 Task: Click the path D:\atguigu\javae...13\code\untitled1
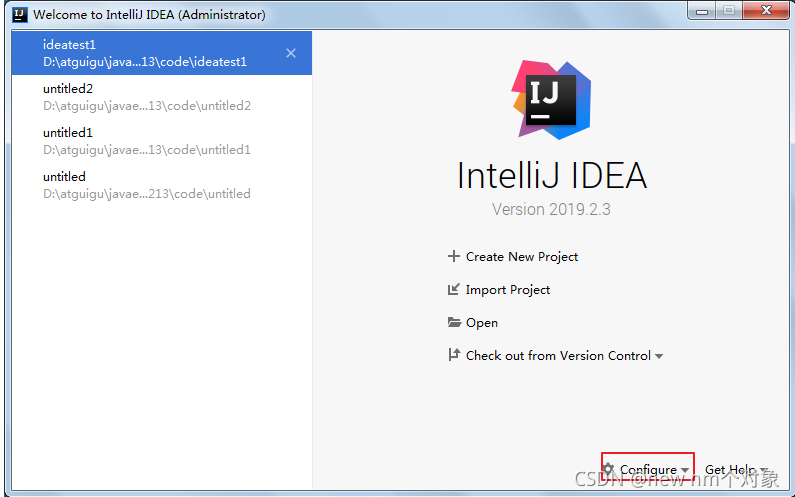click(147, 150)
